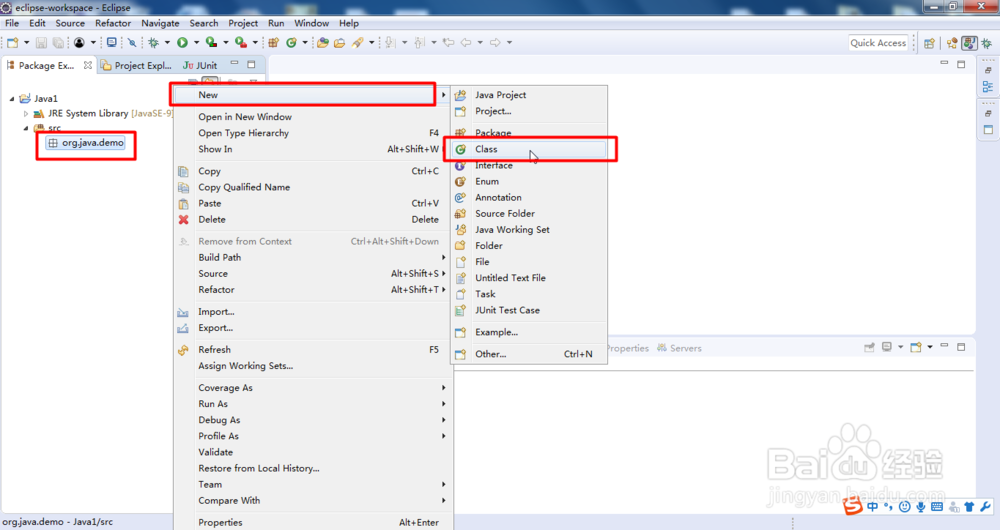Click the Sogou soft keyboard icon
This screenshot has width=1000, height=530.
[x=937, y=507]
